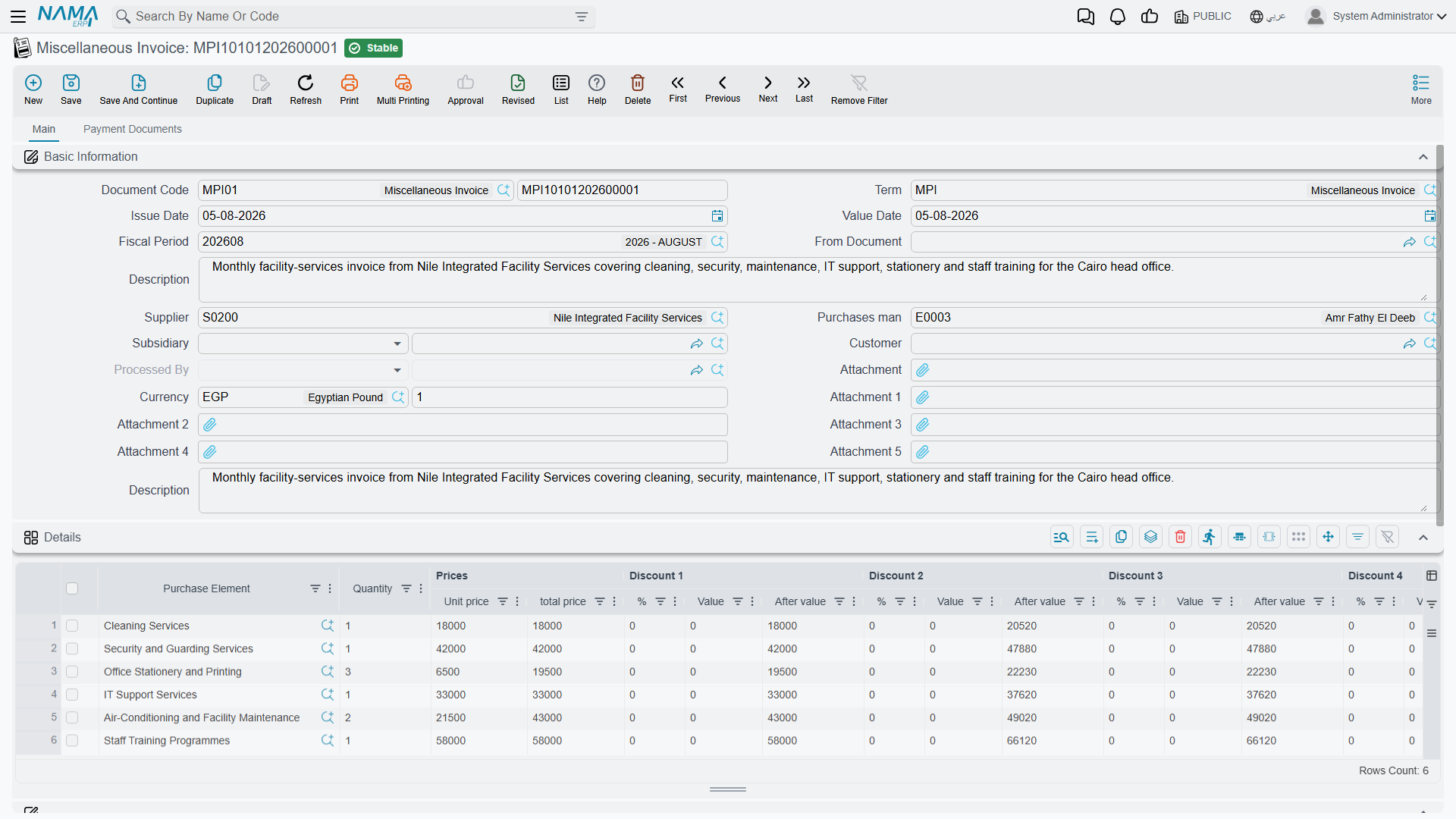Screen dimensions: 1456x819
Task: Delete the invoice record
Action: point(638,89)
